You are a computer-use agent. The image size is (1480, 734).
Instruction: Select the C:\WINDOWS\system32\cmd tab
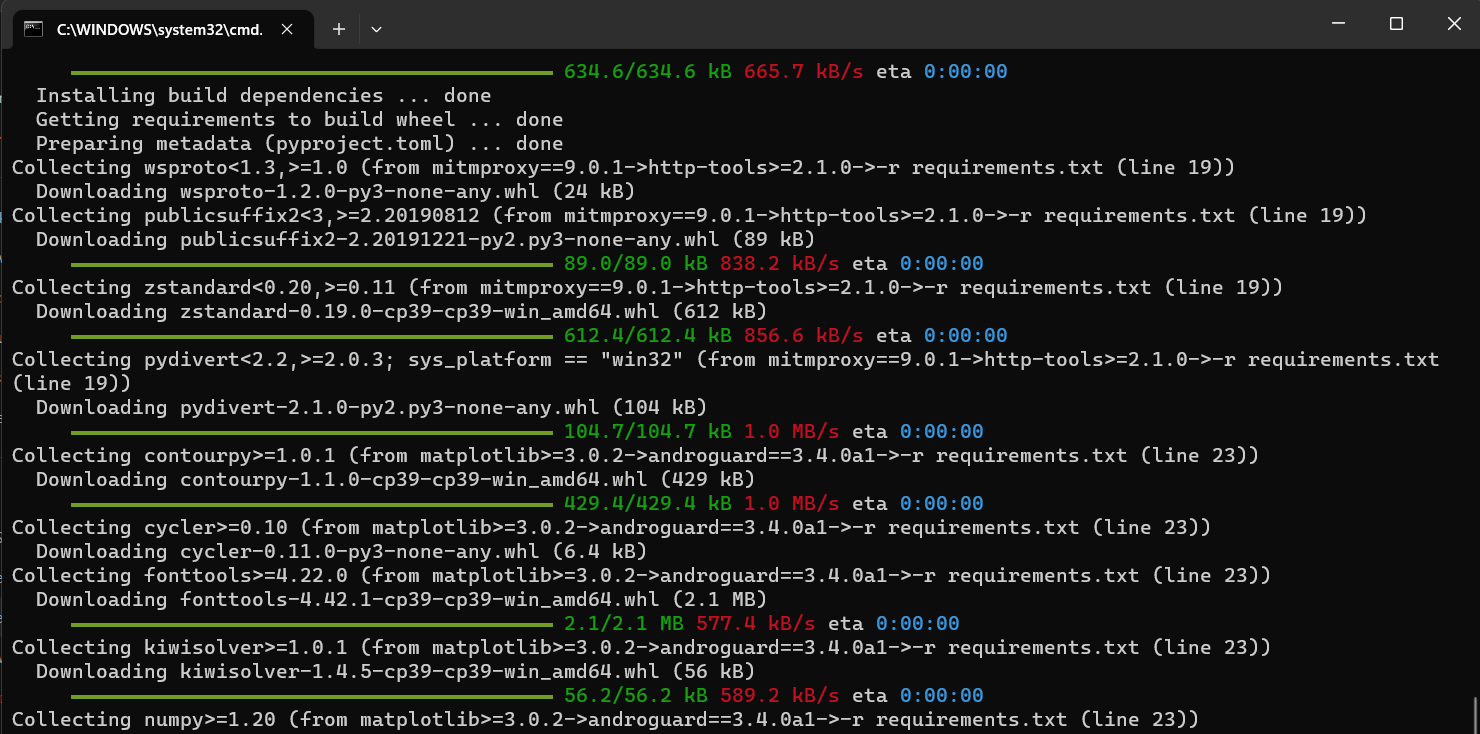(160, 29)
